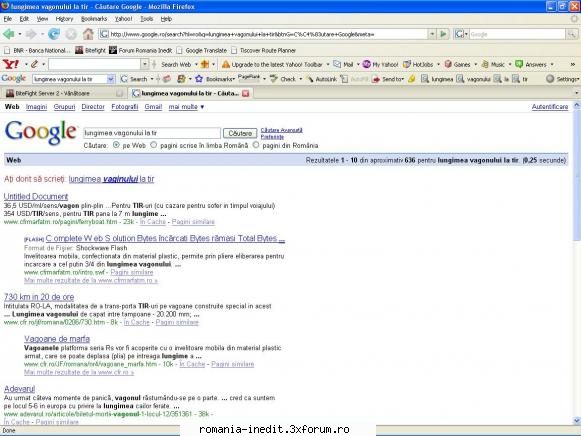Select 'pagini din România' radio button
The height and width of the screenshot is (436, 581).
point(256,145)
